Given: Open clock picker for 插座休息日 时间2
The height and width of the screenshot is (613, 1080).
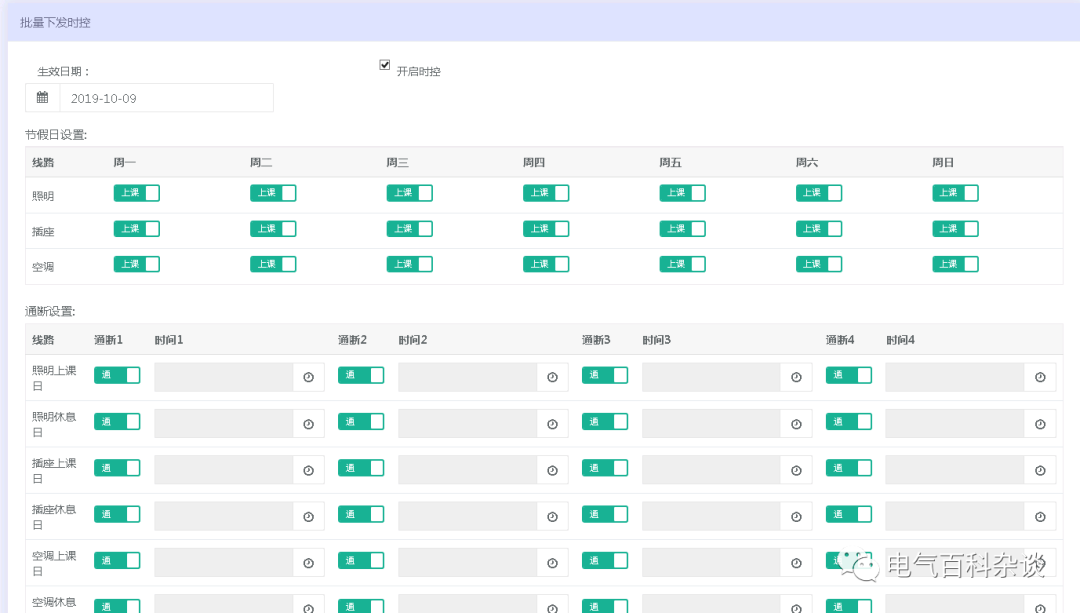Looking at the screenshot, I should click(552, 517).
